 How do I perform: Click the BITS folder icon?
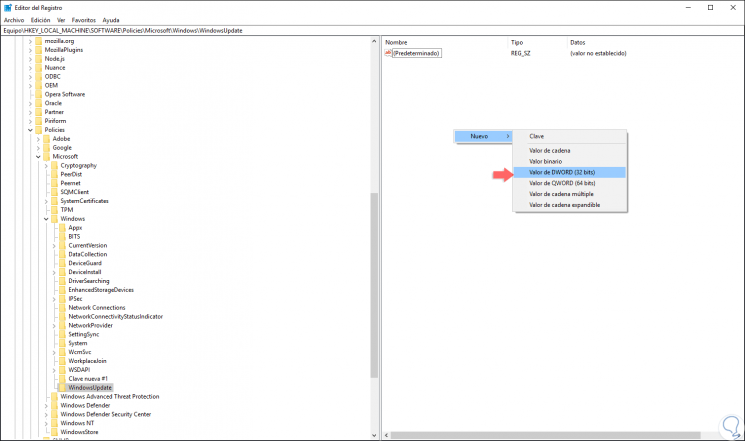62,236
